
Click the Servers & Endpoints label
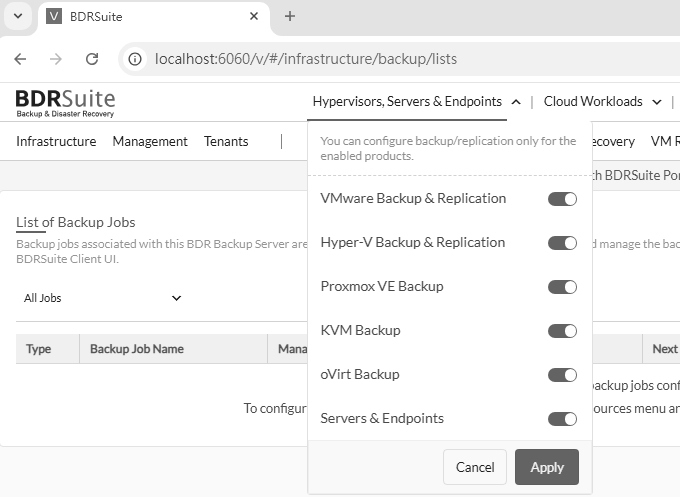tap(382, 418)
